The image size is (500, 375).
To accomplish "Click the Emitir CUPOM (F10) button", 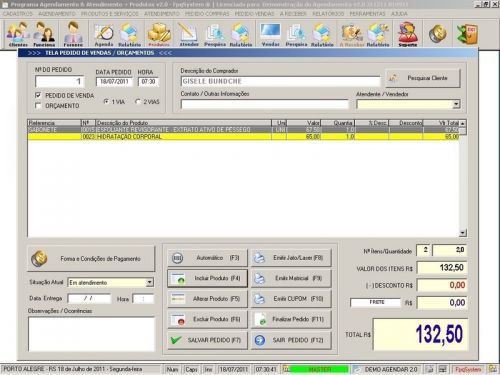I will (x=291, y=299).
